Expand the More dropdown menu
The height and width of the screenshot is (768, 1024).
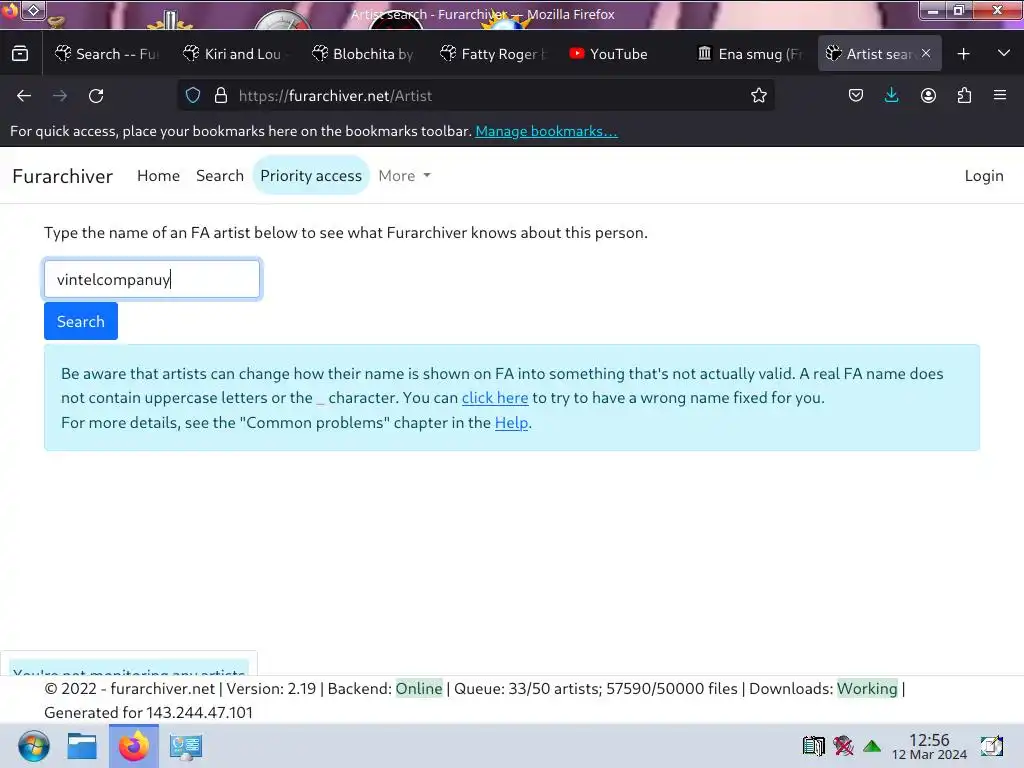point(404,176)
